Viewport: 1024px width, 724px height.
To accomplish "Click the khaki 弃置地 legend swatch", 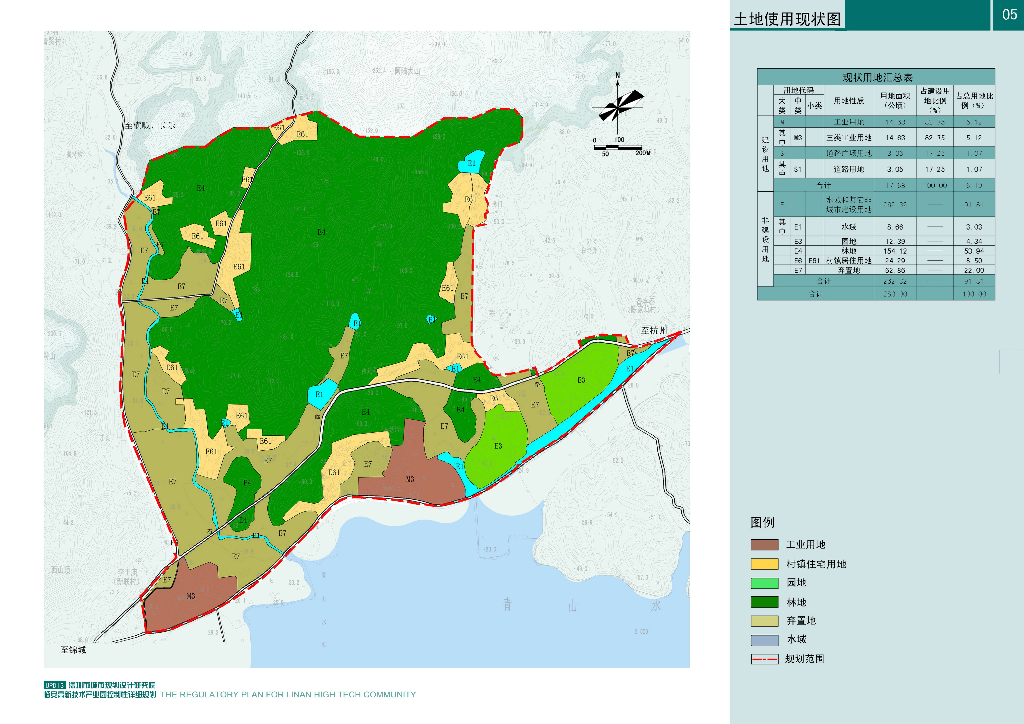I will click(x=765, y=621).
